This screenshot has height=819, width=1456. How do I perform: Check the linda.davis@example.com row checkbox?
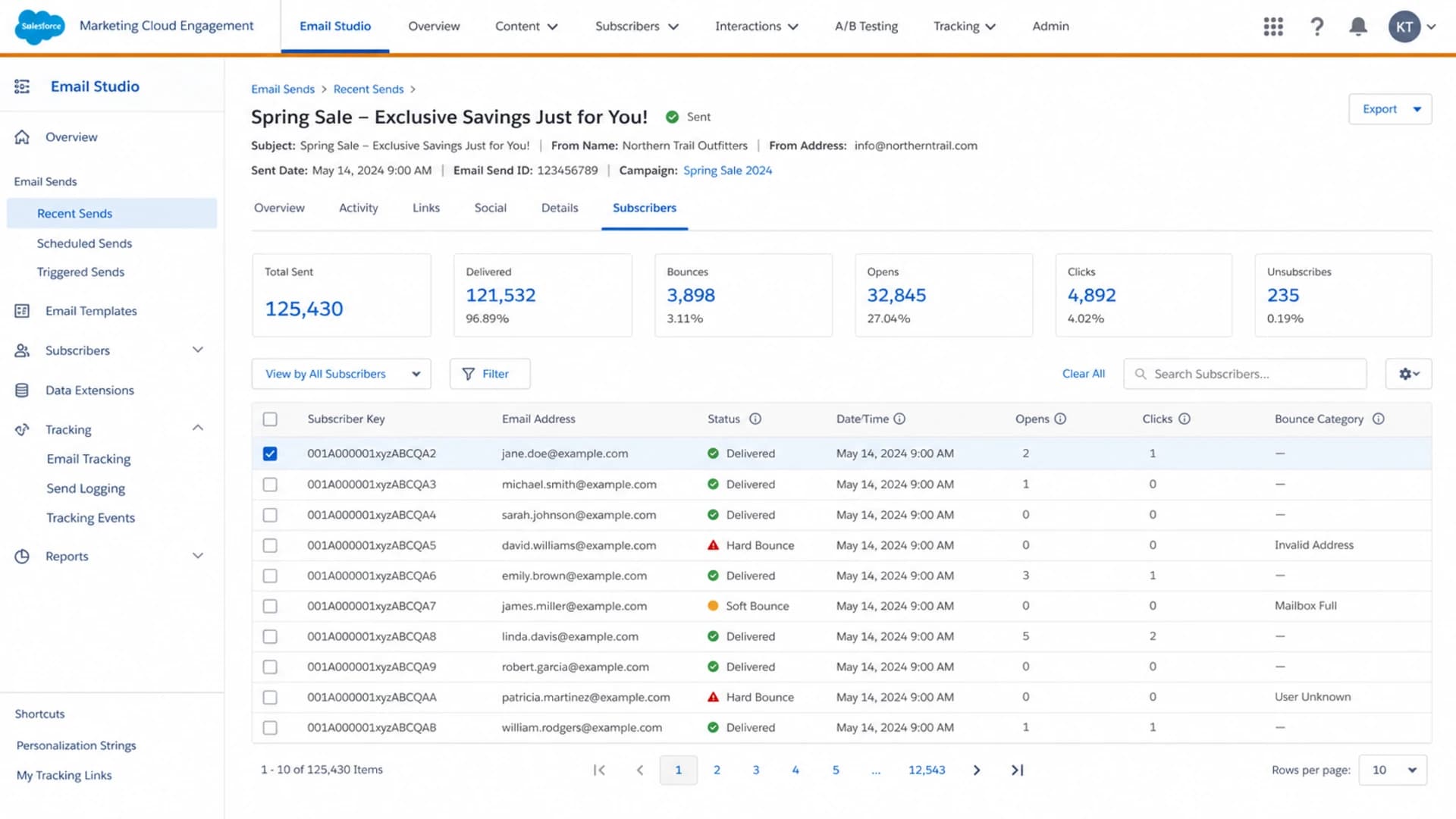click(270, 636)
